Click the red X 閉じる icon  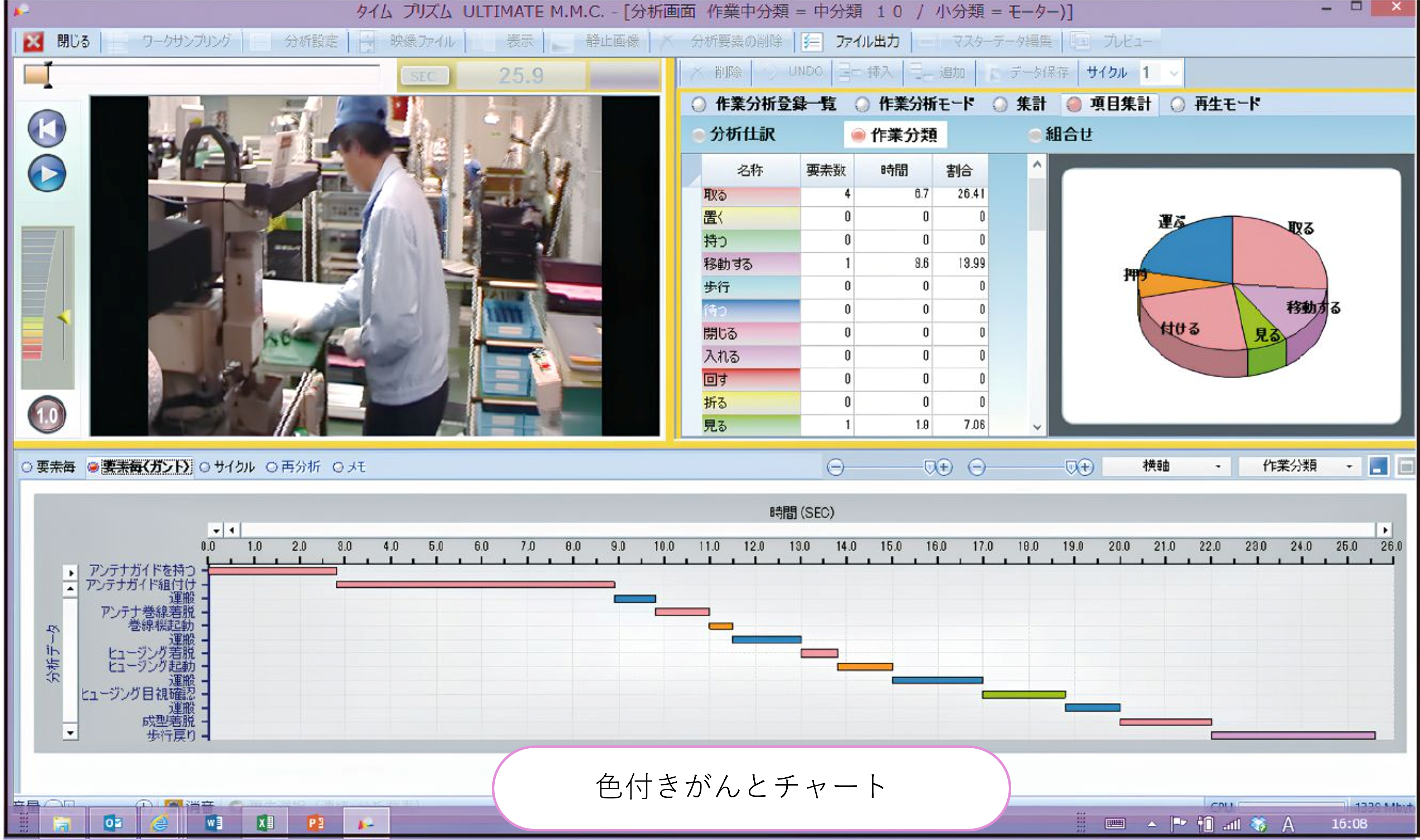[33, 41]
